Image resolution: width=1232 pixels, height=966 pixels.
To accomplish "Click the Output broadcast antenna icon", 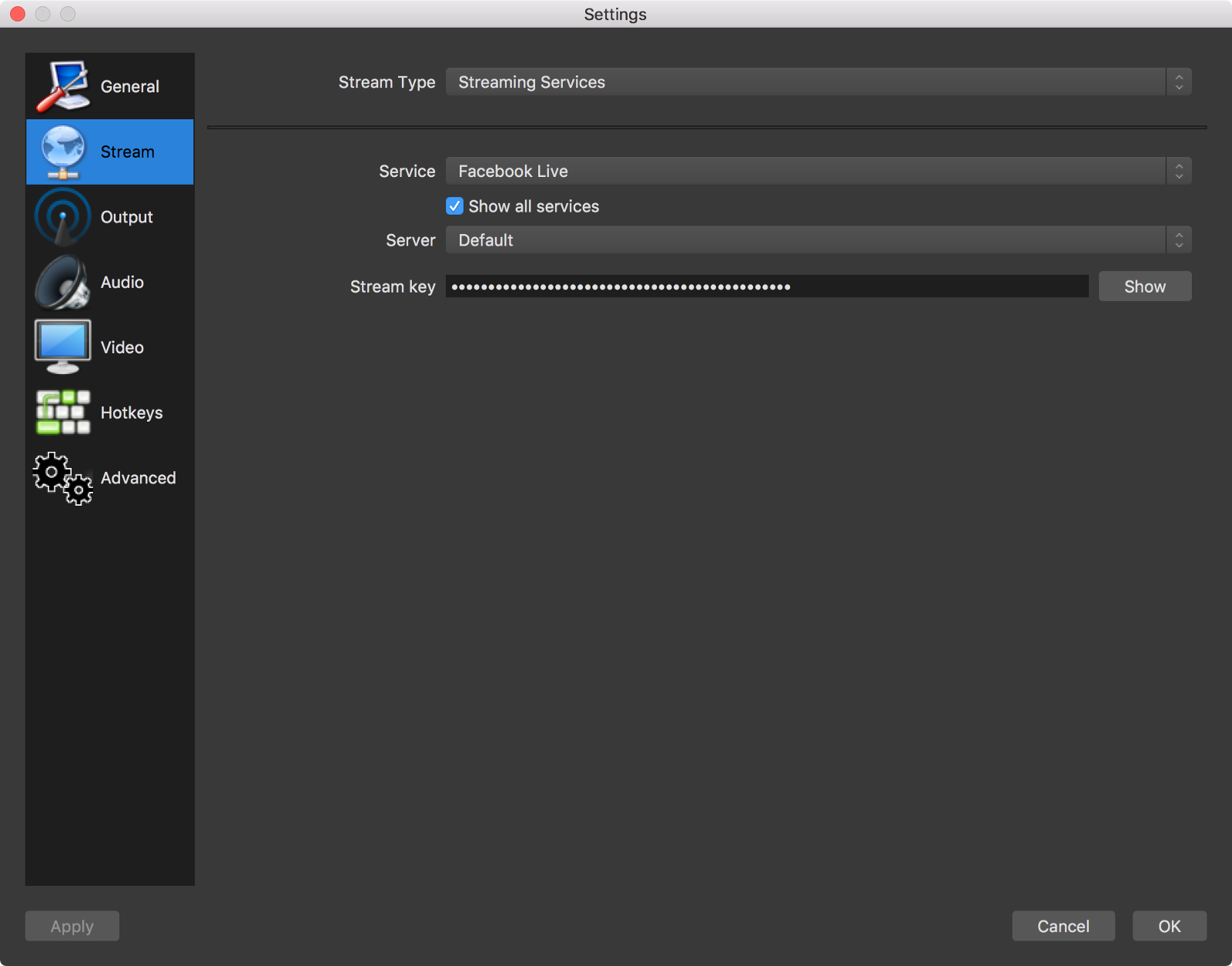I will tap(62, 217).
